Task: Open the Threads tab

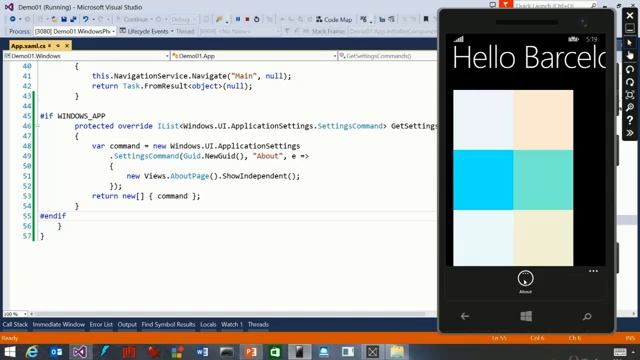Action: click(x=258, y=324)
